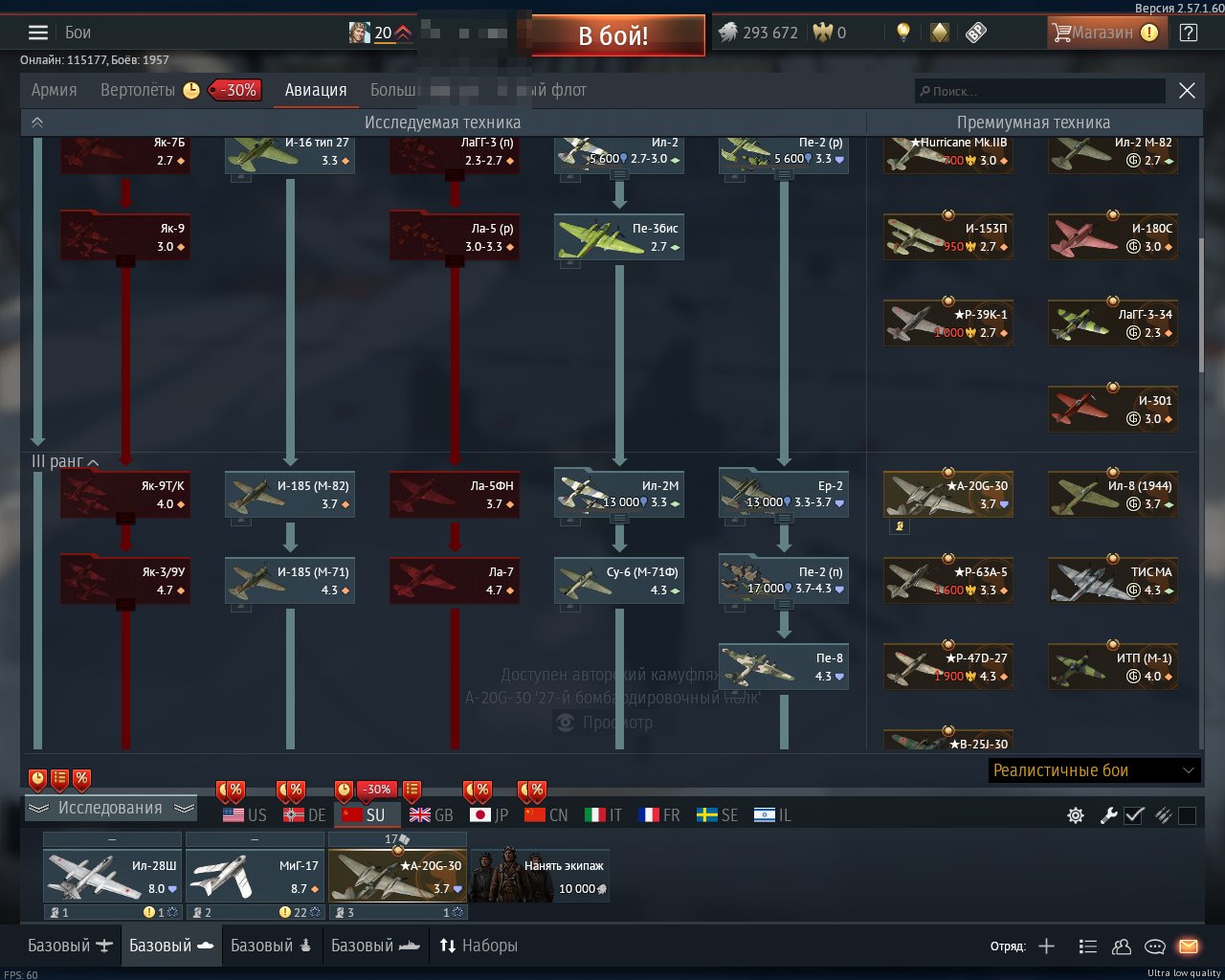Select the Пе-8 bomber card
The height and width of the screenshot is (980, 1225).
tap(784, 667)
